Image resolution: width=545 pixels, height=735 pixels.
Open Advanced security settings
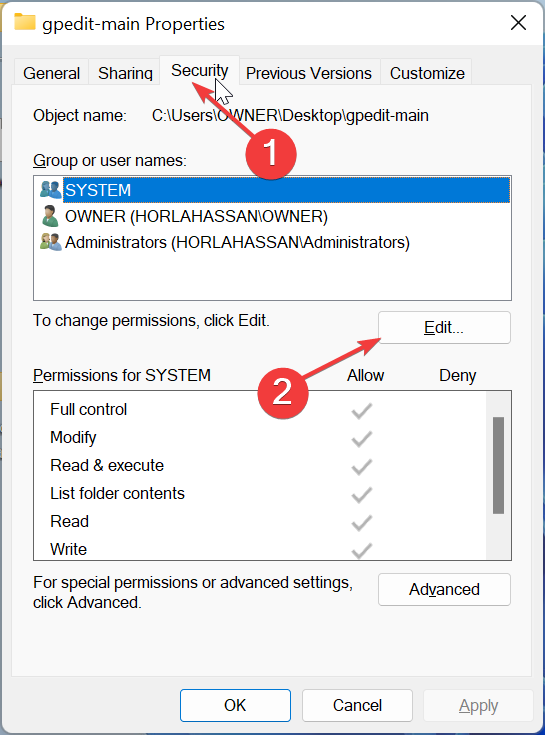[444, 589]
